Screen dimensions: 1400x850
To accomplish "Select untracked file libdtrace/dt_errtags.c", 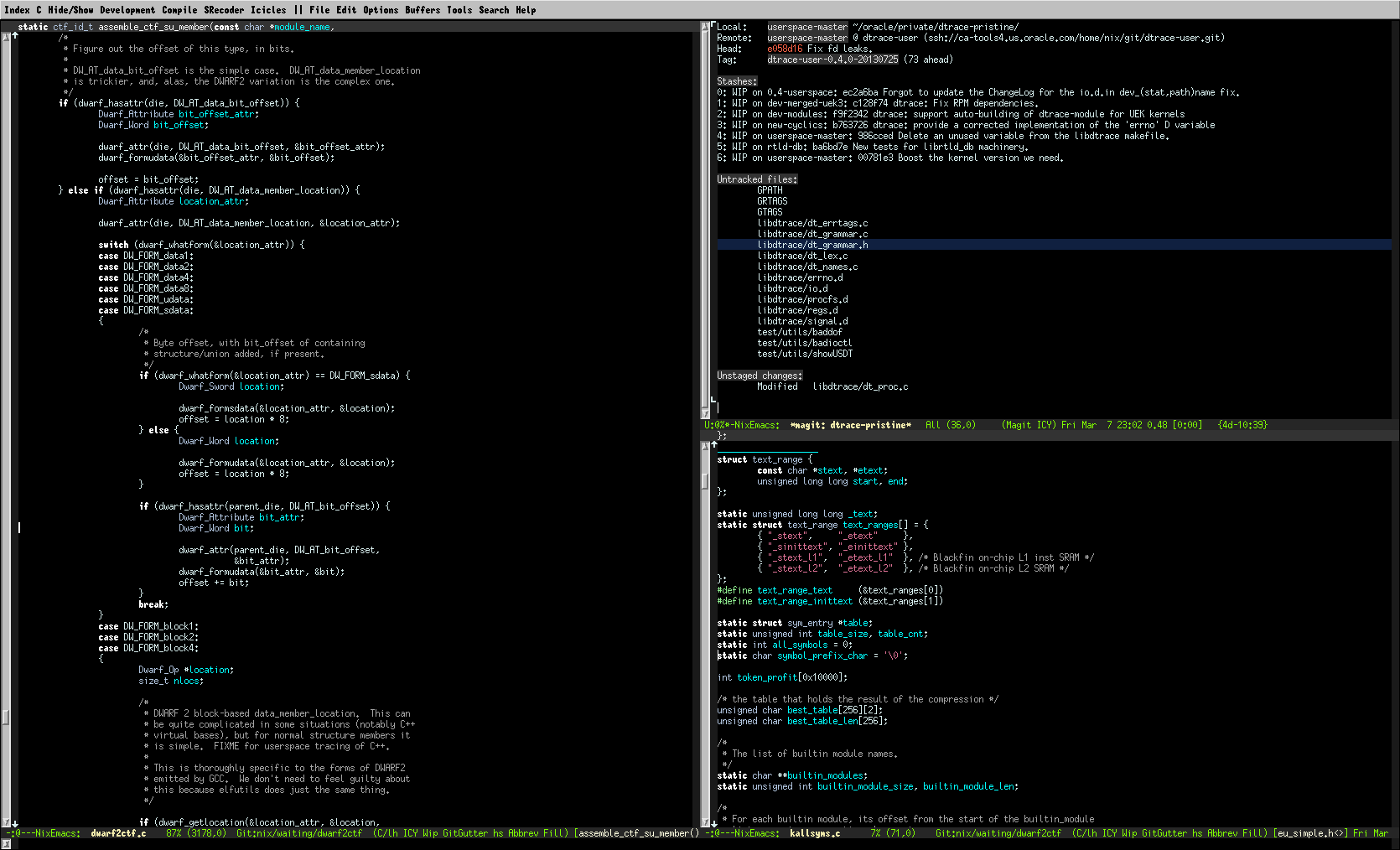I will (x=812, y=223).
